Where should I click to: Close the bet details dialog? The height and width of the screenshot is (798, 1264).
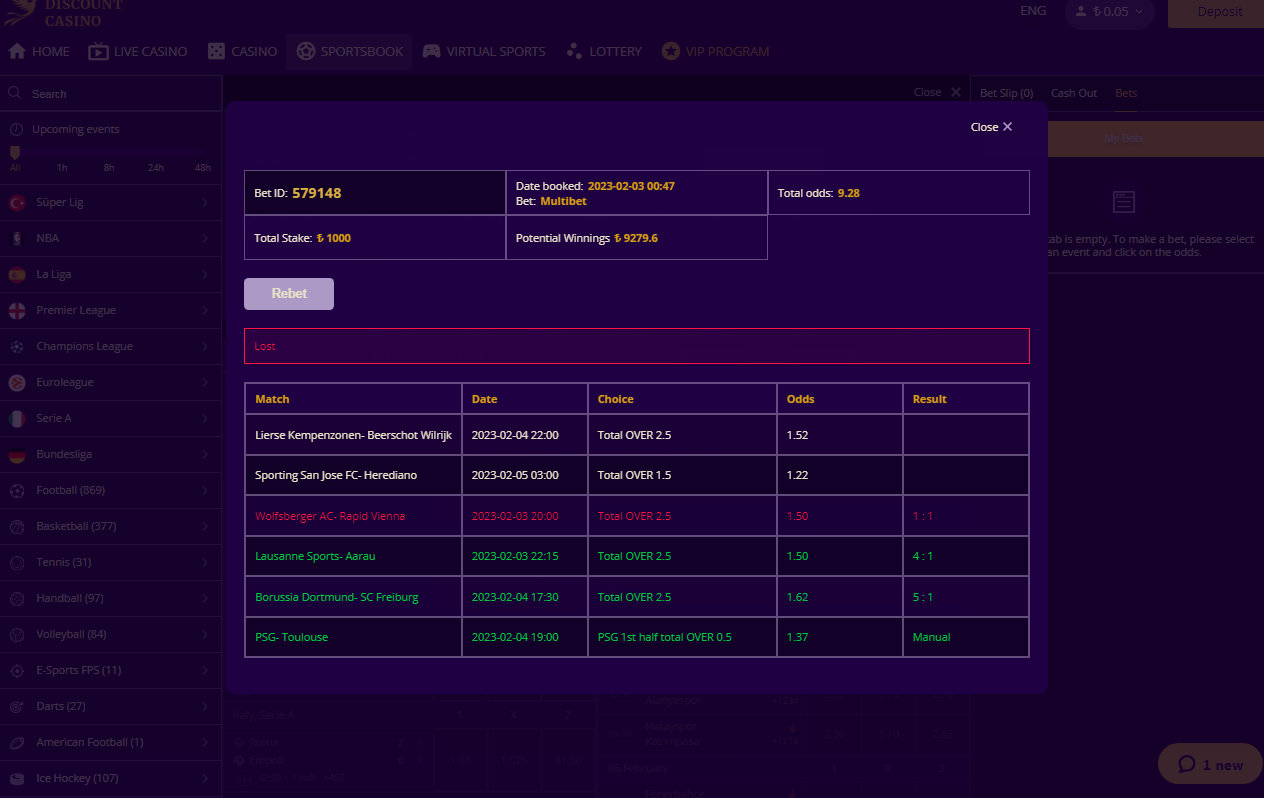992,127
